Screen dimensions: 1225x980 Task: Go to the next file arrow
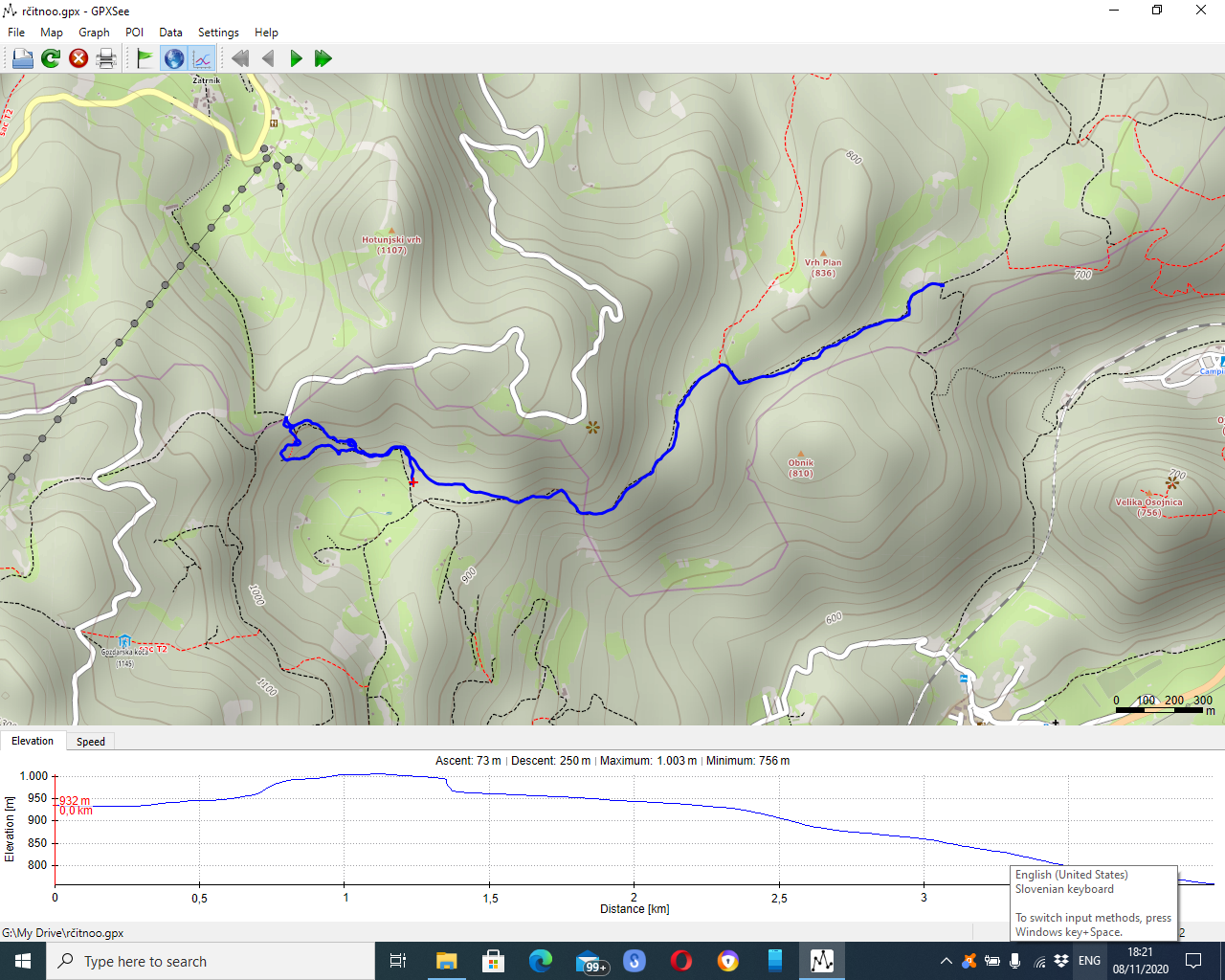pos(296,58)
